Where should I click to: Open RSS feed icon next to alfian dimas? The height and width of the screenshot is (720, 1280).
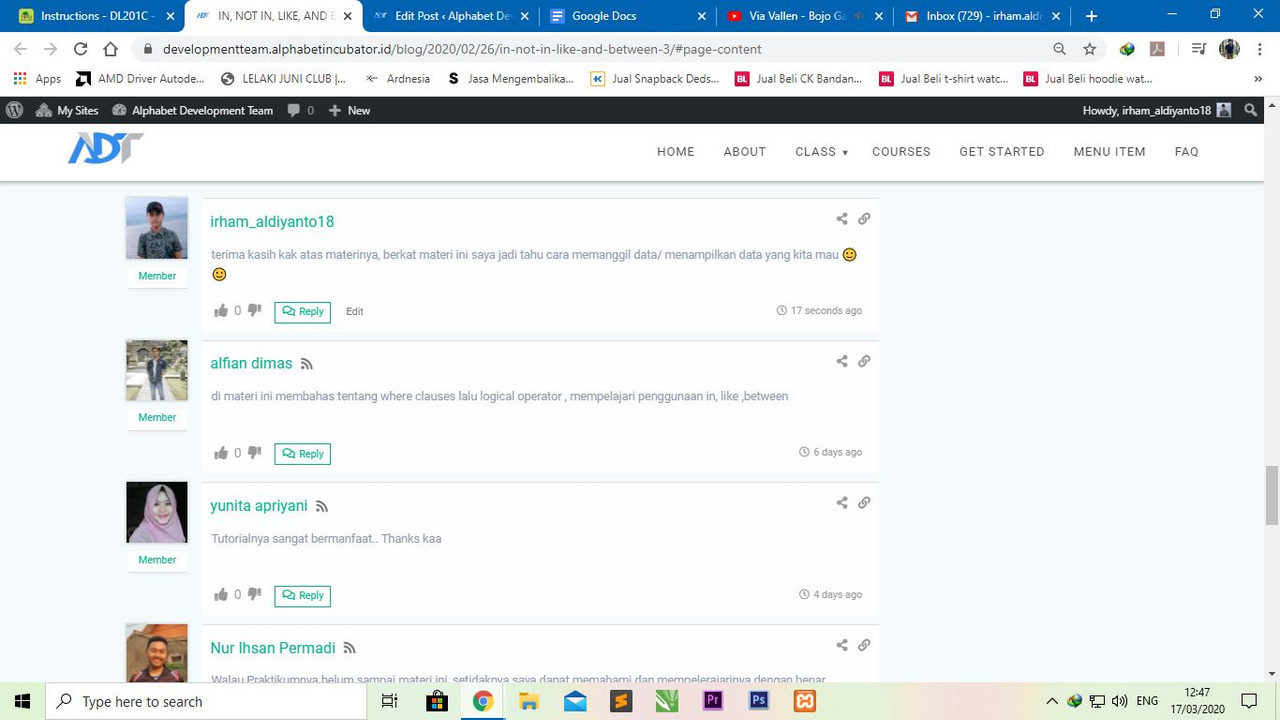pos(307,364)
